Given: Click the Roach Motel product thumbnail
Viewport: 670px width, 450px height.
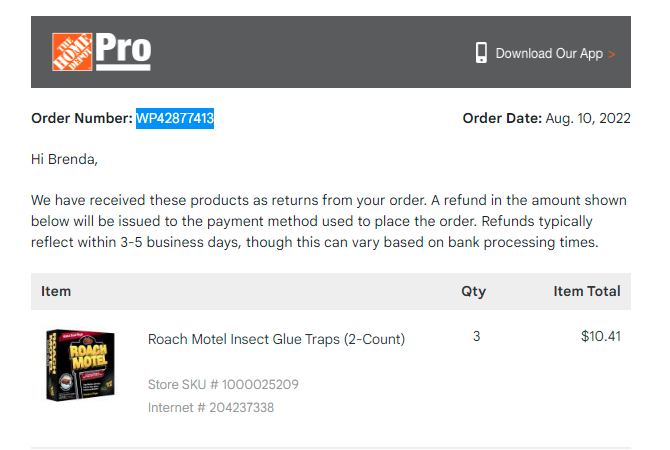Looking at the screenshot, I should pos(80,365).
